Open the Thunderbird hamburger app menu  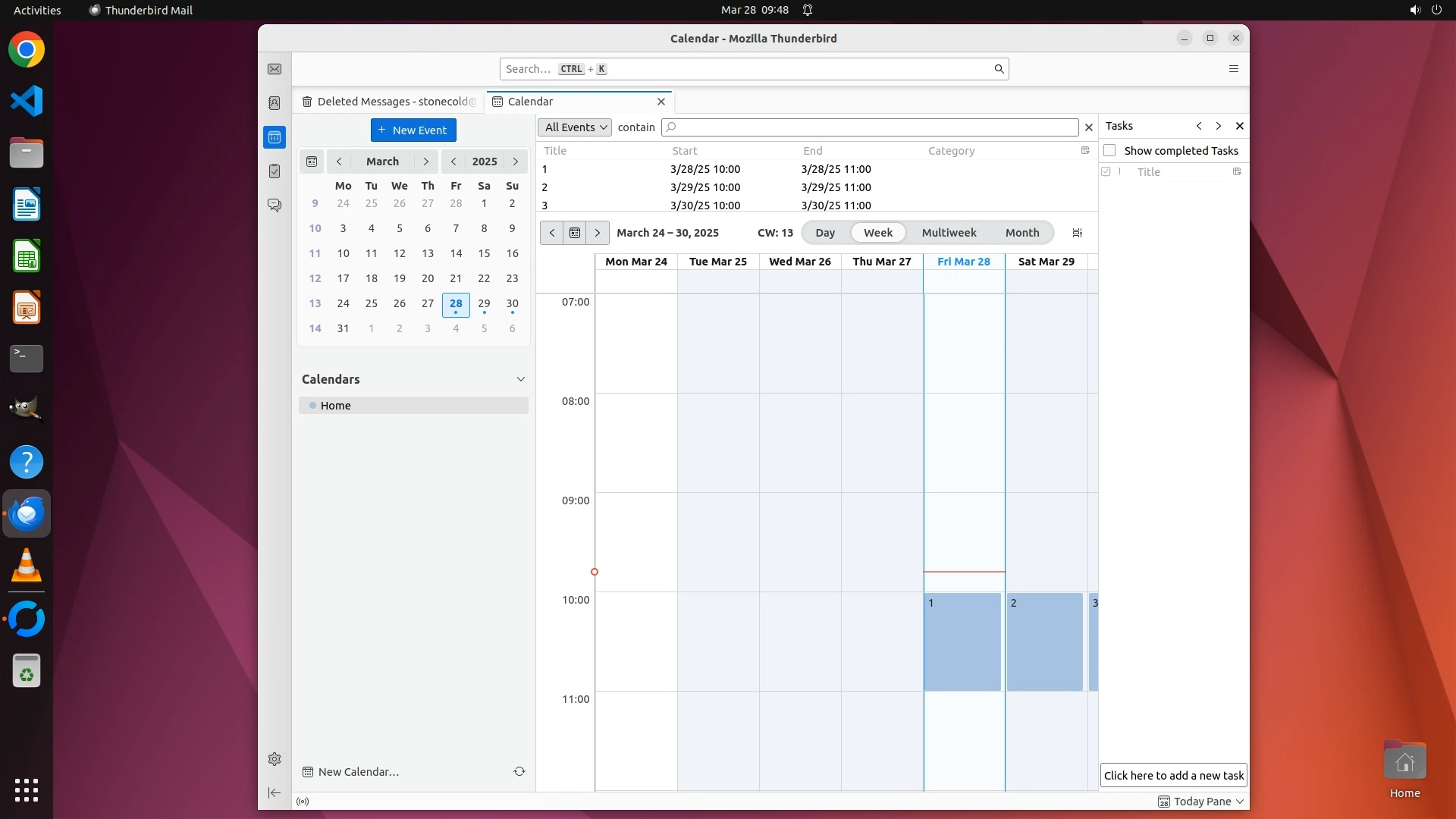pyautogui.click(x=1233, y=69)
